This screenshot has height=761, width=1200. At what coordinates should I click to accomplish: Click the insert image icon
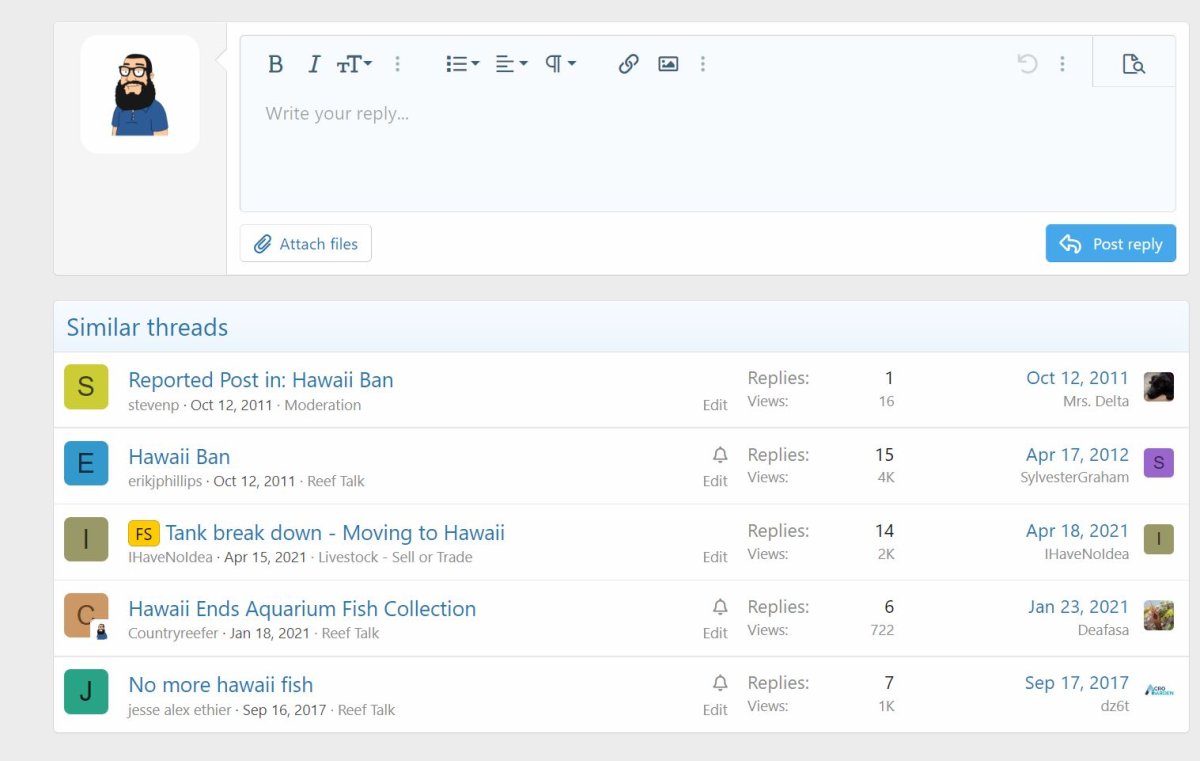click(668, 64)
